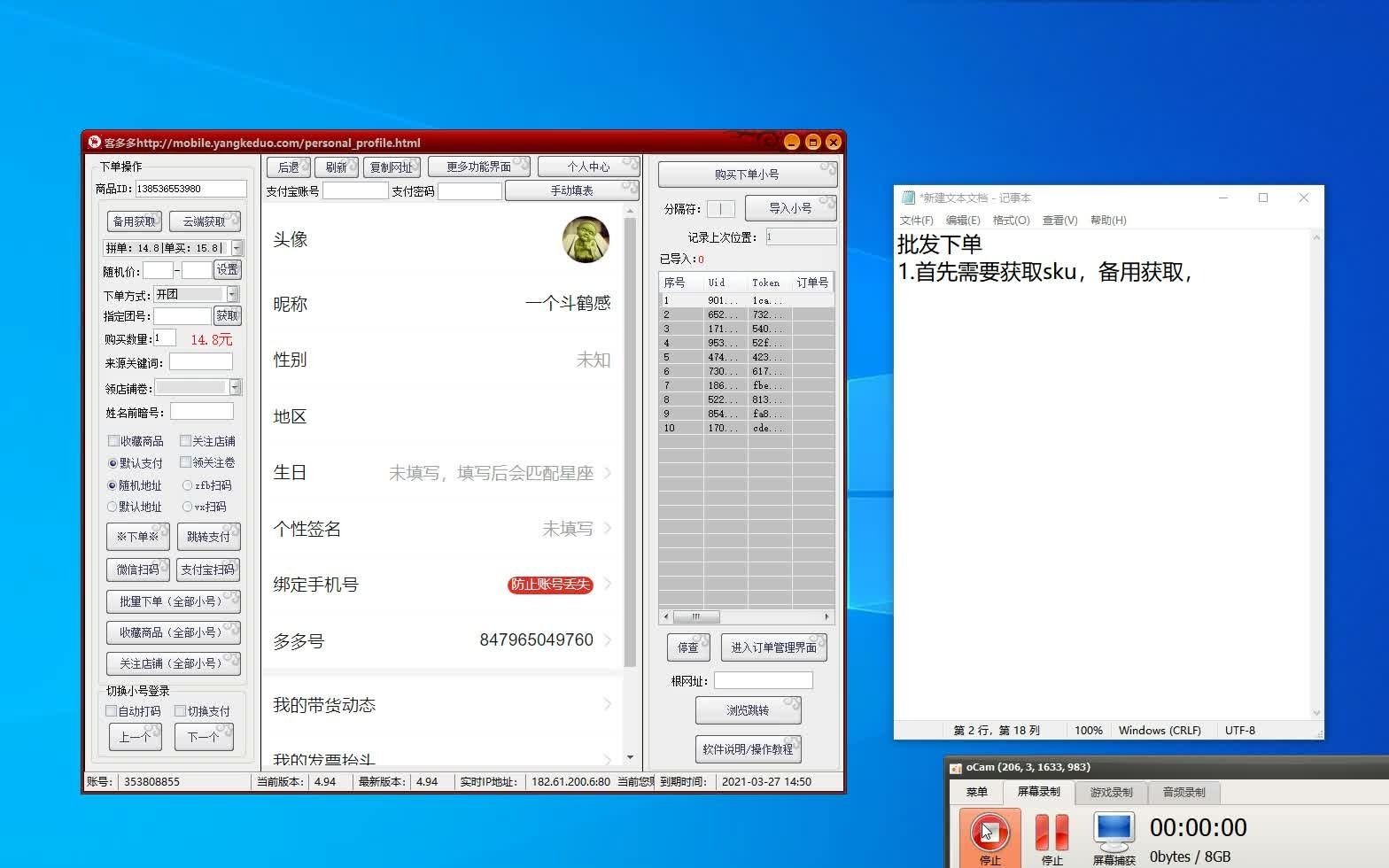This screenshot has height=868, width=1389.
Task: Open Notepad 格式(O) menu
Action: click(x=1011, y=221)
